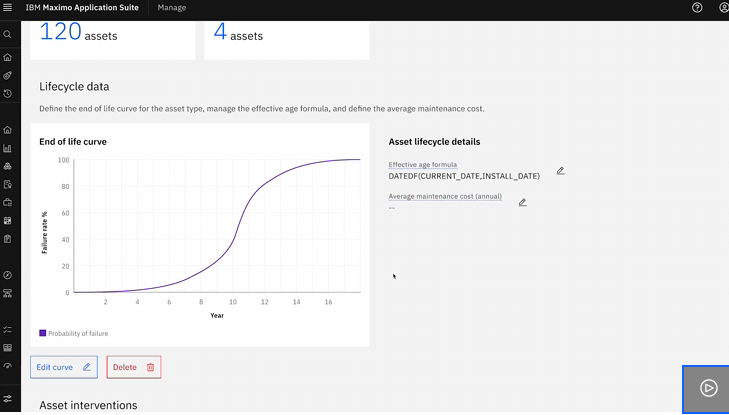Viewport: 729px width, 415px height.
Task: Click the DATEDF(CURRENT_DATE,INSTALL_DATE) formula text
Action: point(464,176)
